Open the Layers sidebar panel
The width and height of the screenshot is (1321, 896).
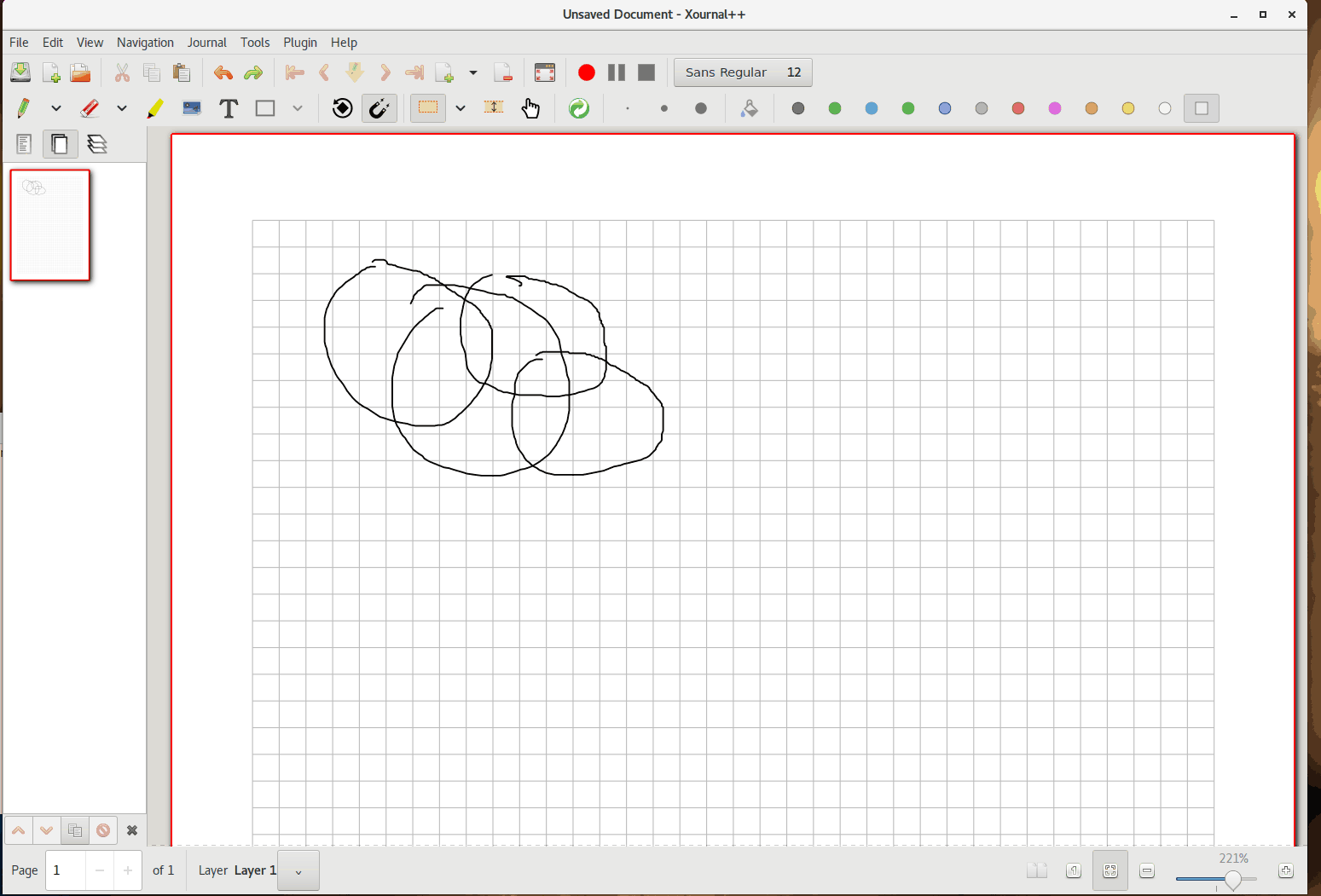[x=97, y=143]
